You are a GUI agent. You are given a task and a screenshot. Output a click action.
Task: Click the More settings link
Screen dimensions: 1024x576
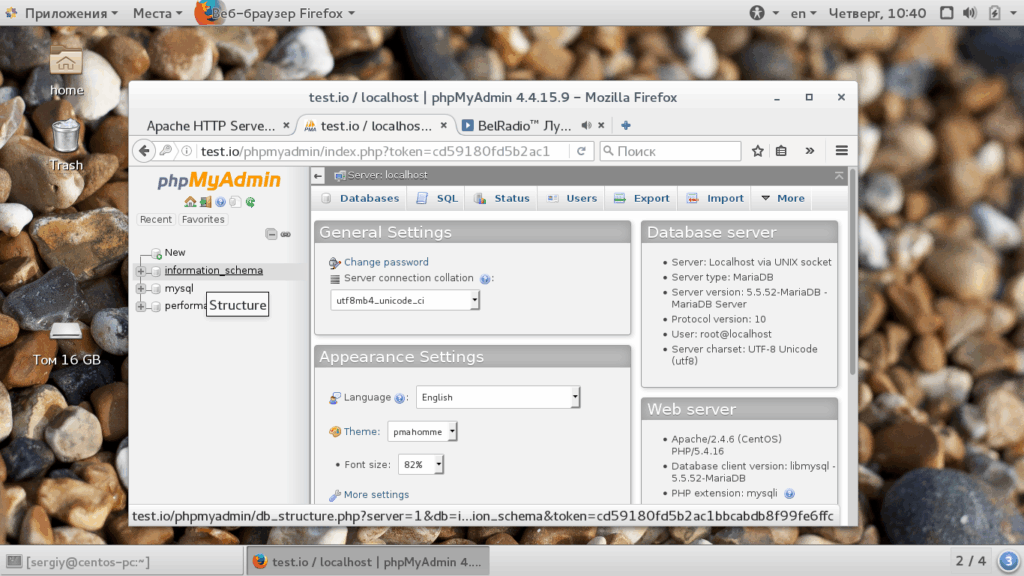click(x=376, y=494)
